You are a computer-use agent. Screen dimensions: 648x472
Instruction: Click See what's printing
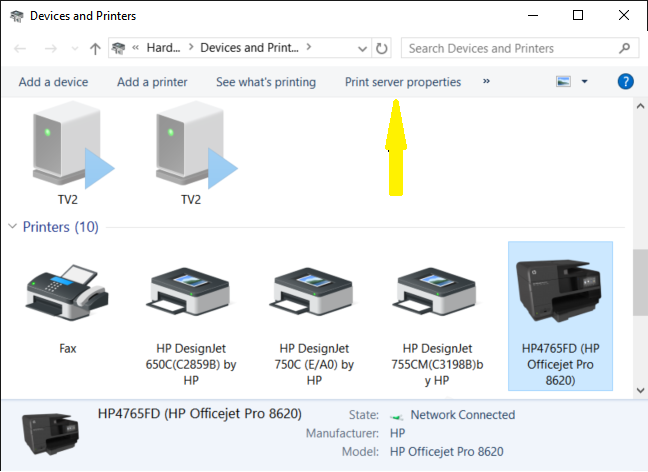pyautogui.click(x=266, y=82)
